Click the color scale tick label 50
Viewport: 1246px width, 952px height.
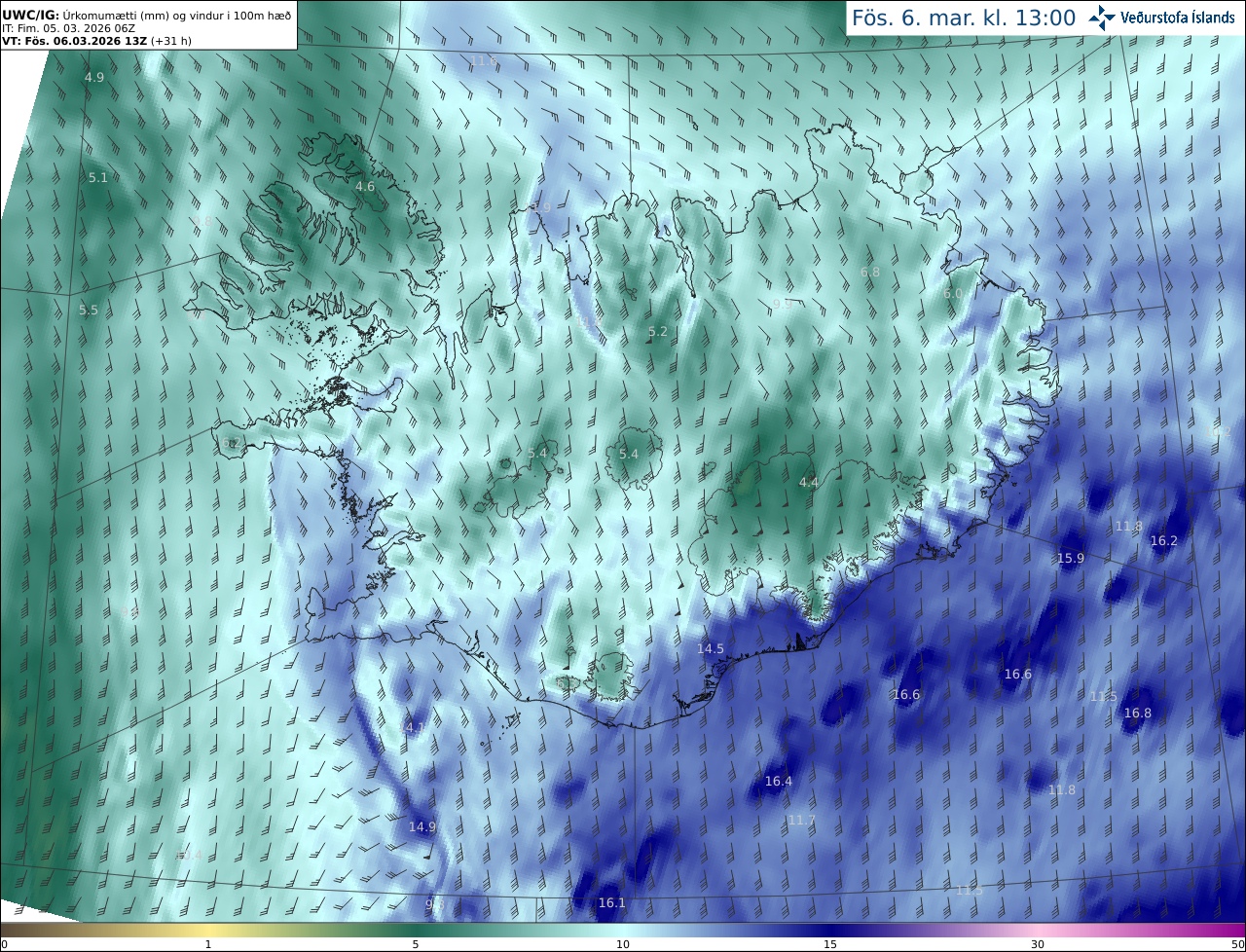[1238, 944]
